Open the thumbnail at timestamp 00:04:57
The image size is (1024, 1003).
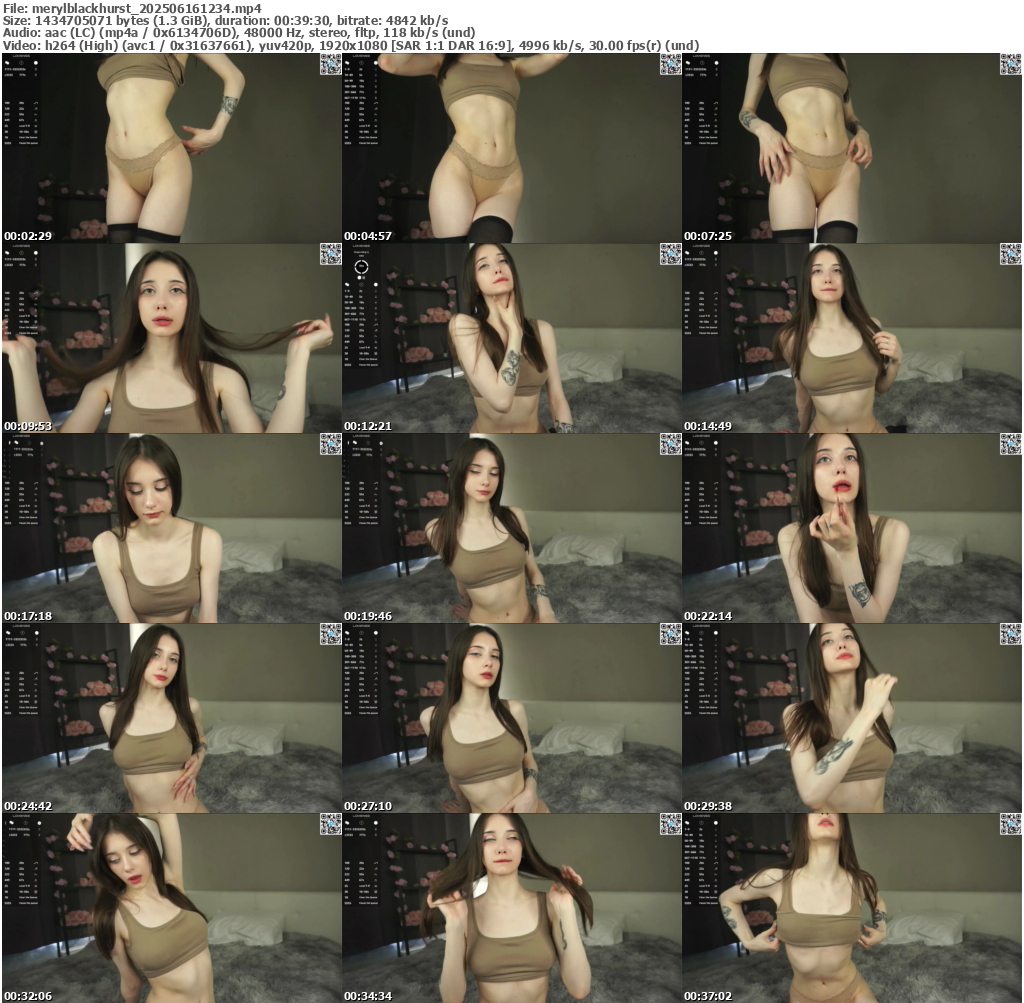click(512, 148)
